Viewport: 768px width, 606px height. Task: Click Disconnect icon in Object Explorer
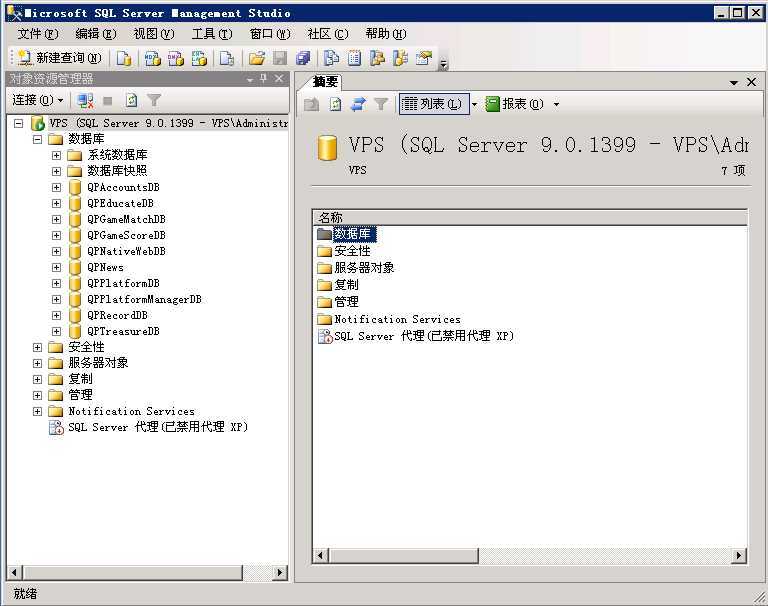point(85,101)
